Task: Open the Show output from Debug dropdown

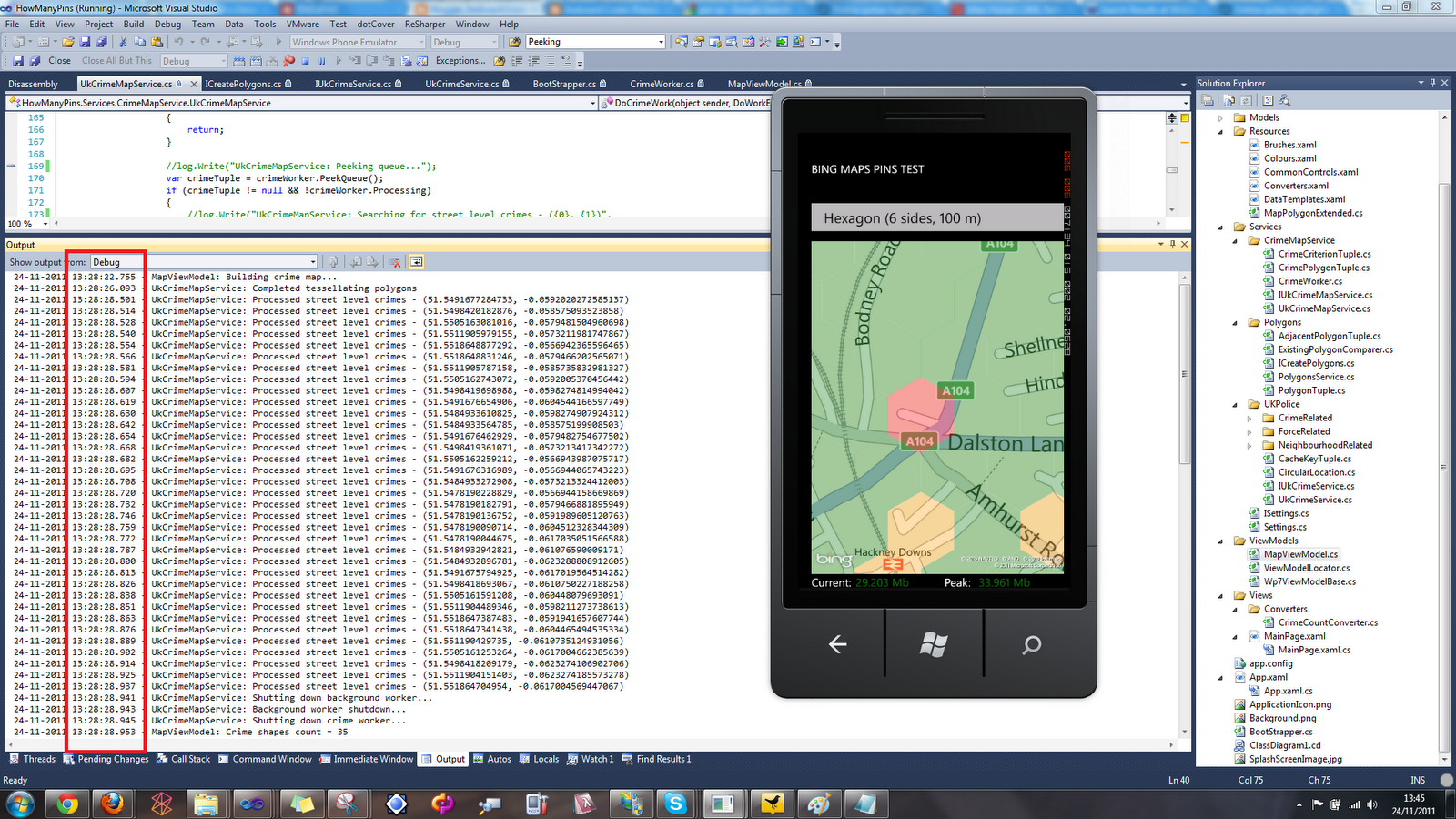Action: [x=312, y=262]
